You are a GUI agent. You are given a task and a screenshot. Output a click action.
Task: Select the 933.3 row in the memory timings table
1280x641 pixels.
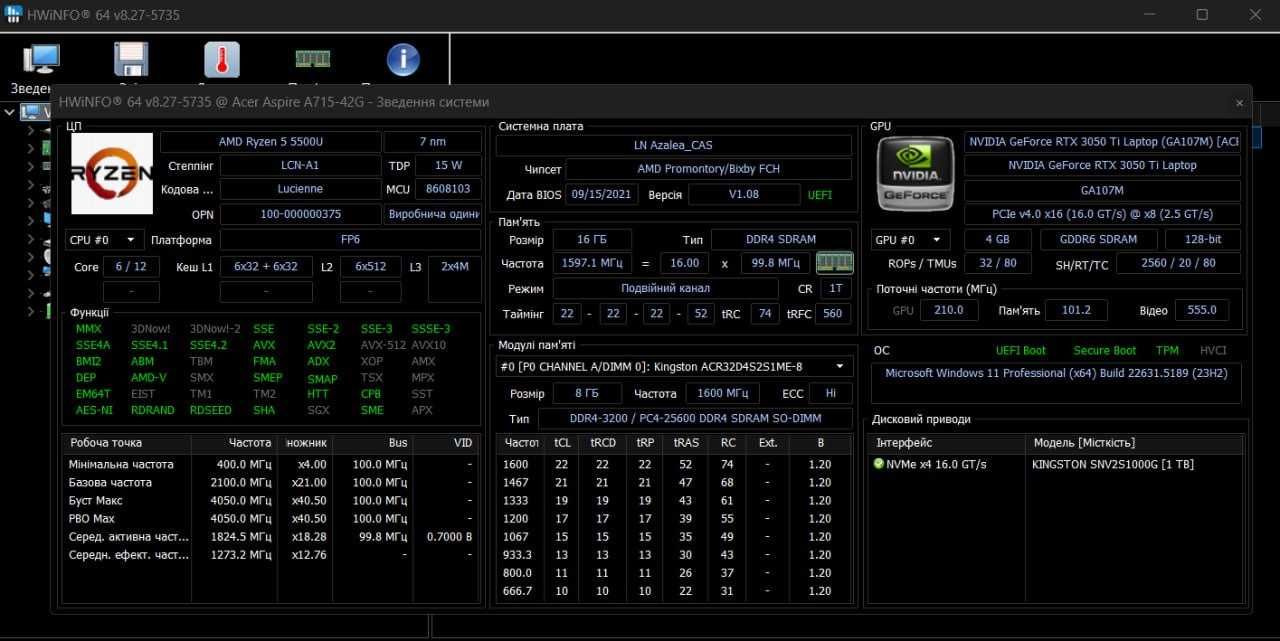[x=675, y=555]
